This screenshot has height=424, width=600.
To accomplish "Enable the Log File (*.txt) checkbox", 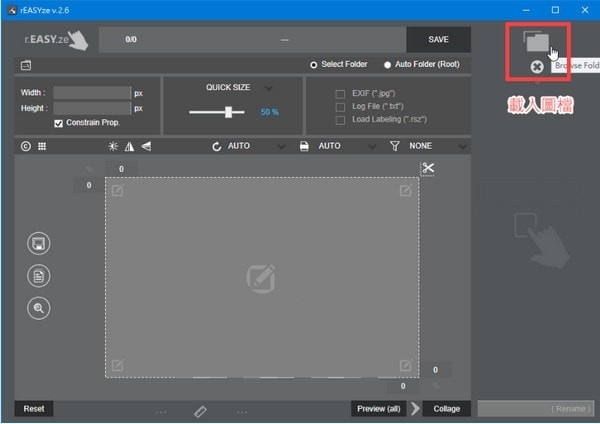I will click(340, 107).
